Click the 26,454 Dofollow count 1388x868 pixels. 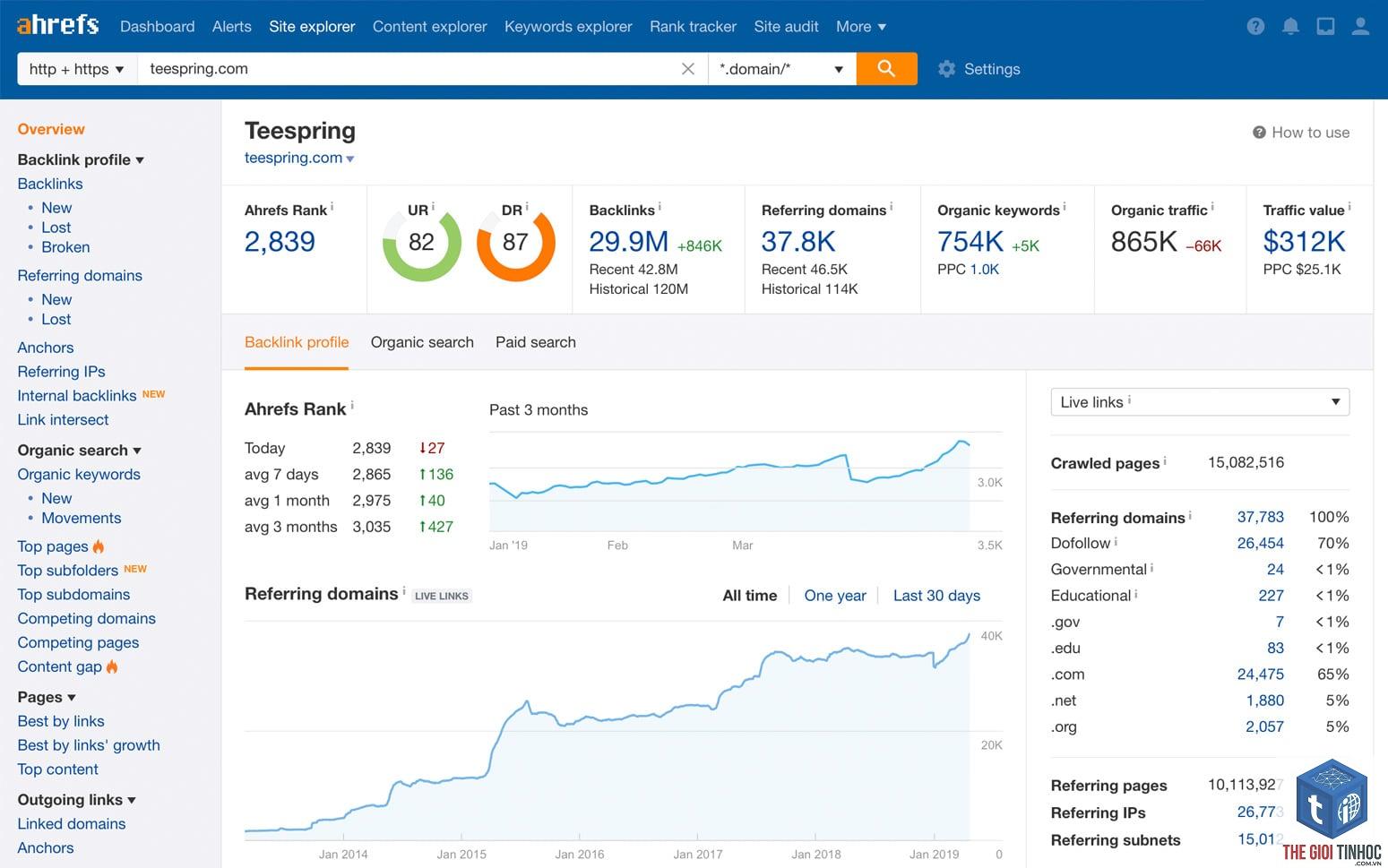coord(1260,543)
